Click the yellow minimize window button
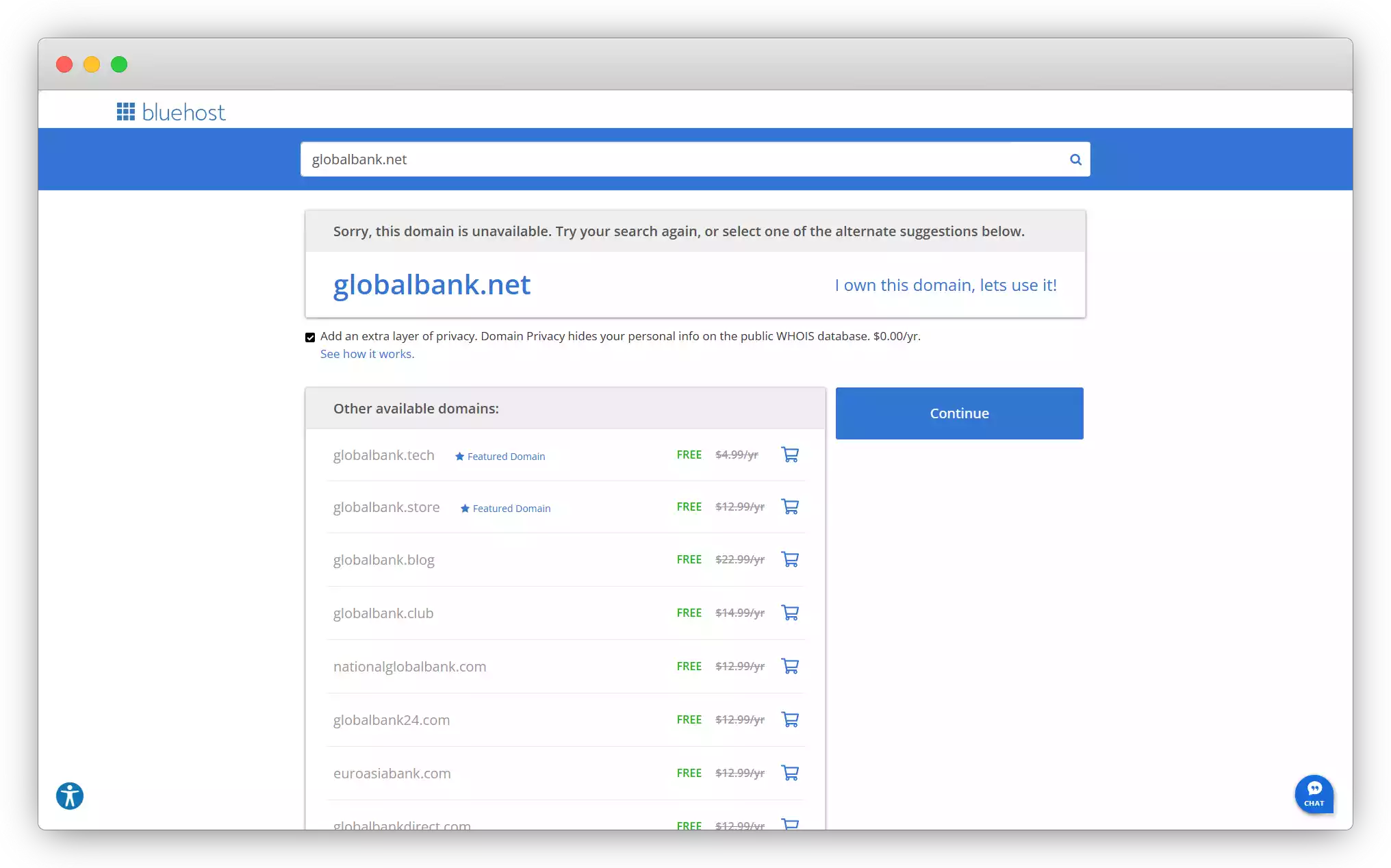Image resolution: width=1391 pixels, height=868 pixels. (92, 64)
